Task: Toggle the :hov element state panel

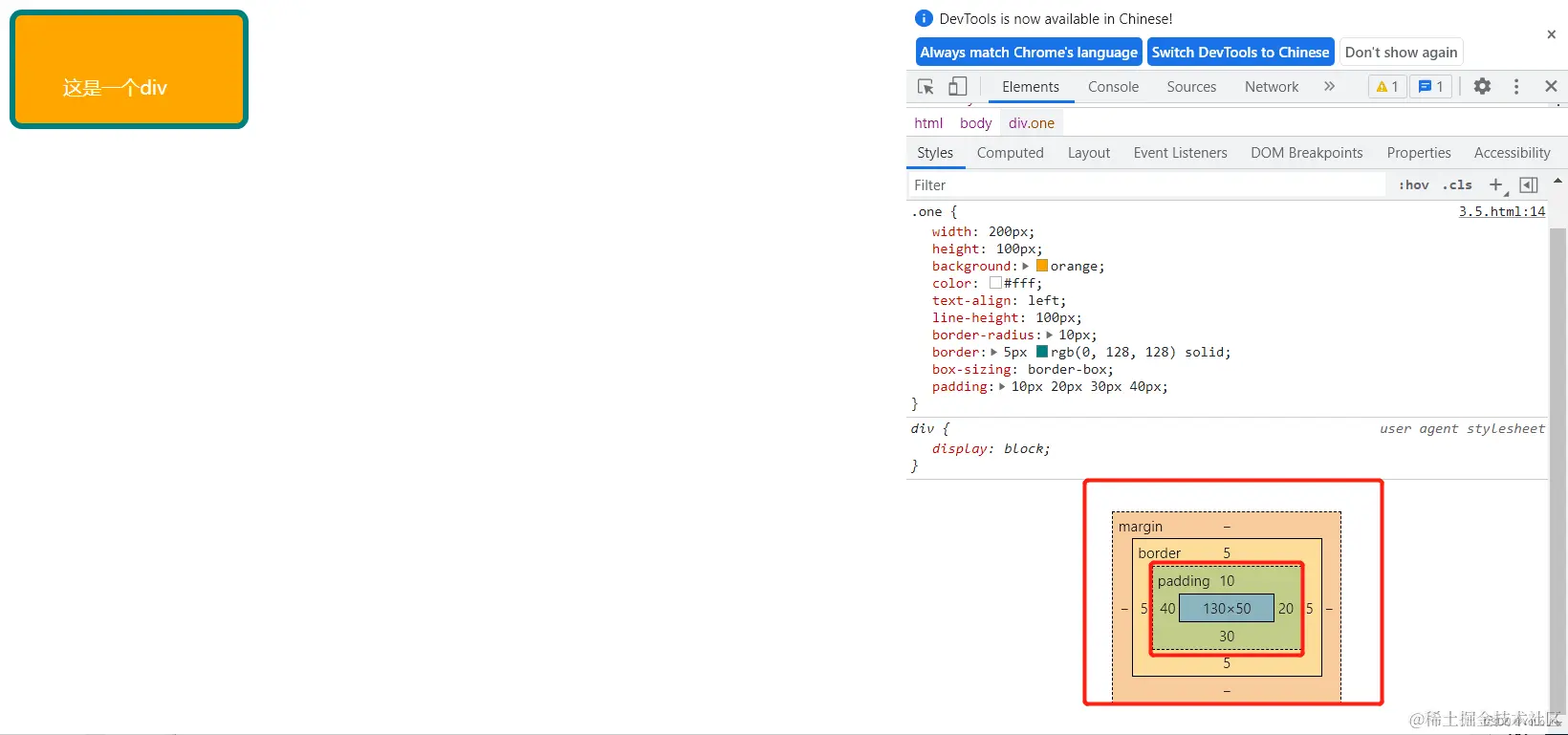Action: pyautogui.click(x=1414, y=185)
